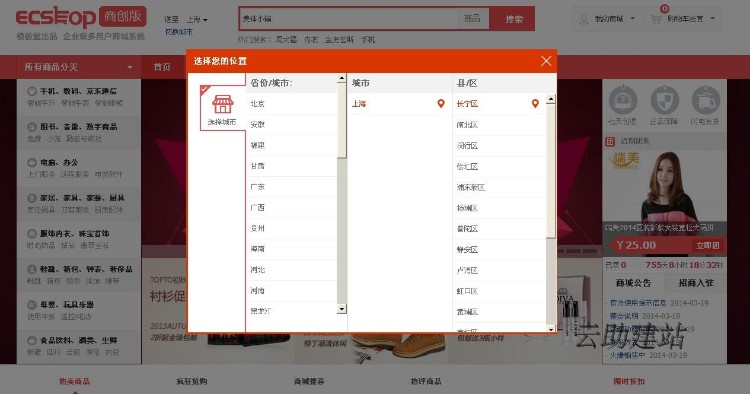Click the 电脑、办公 category icon

coord(32,163)
